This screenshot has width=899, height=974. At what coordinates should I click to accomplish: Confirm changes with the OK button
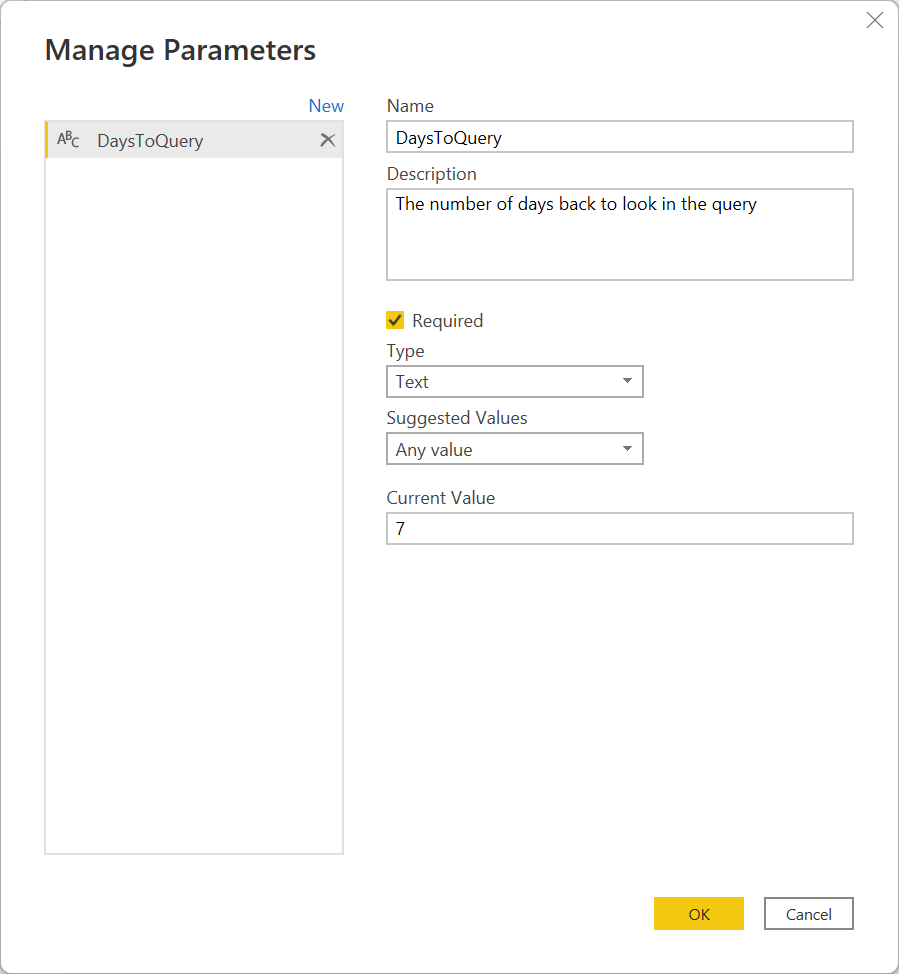pos(698,914)
